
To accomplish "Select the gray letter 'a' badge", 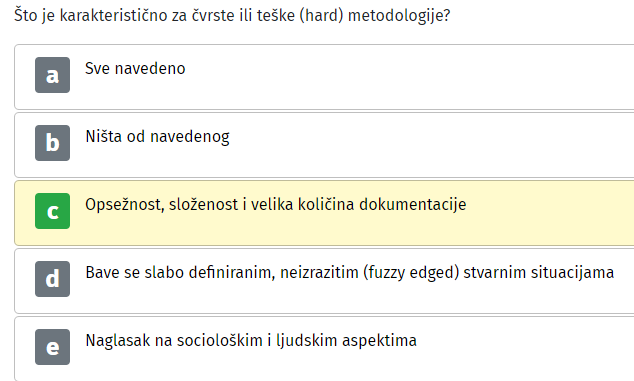I will tap(53, 75).
